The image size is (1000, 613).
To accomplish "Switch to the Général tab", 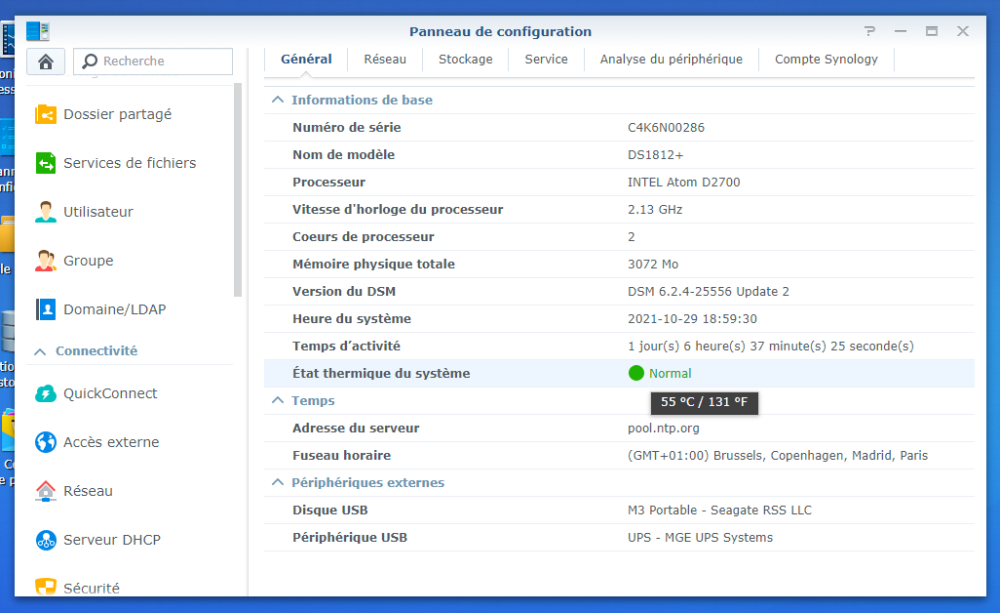I will point(306,59).
